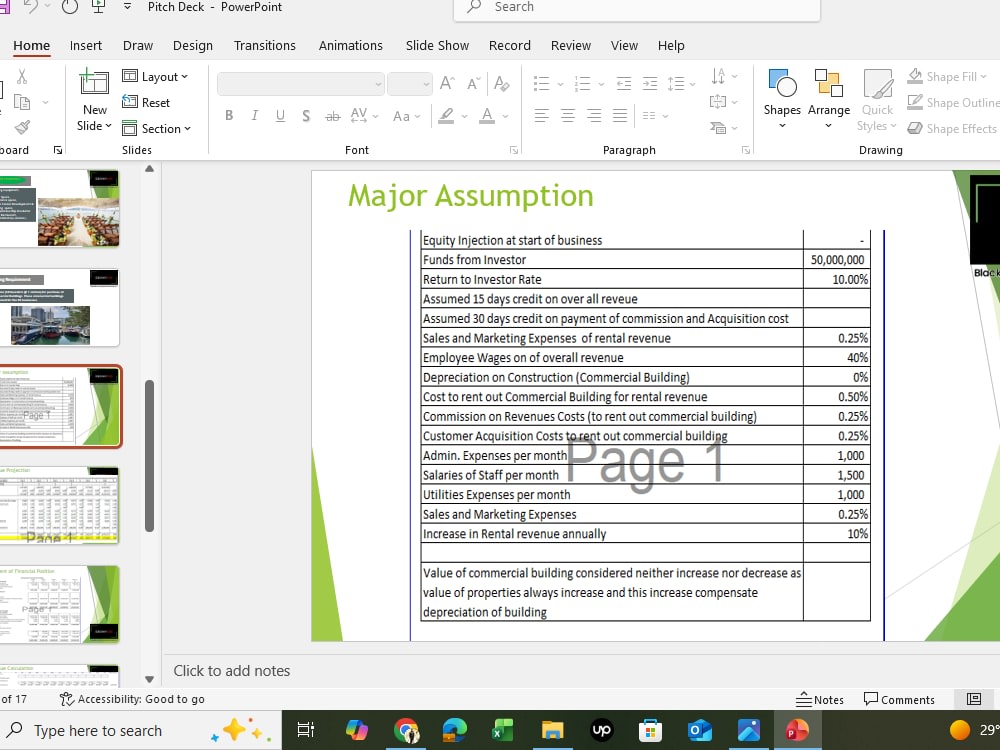1000x750 pixels.
Task: Apply font color
Action: 487,115
